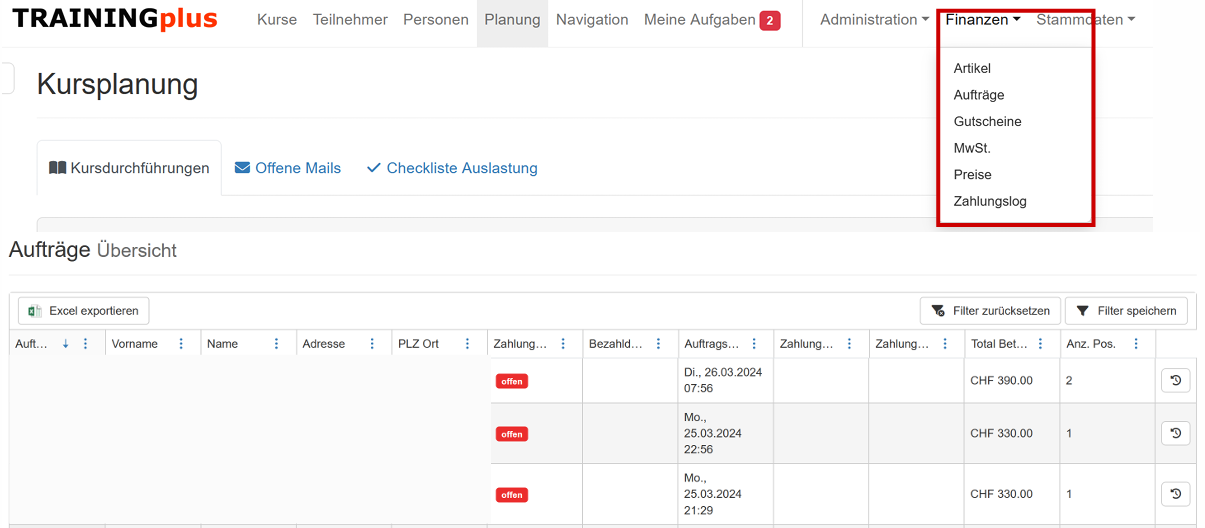Click history icon for CHF 390.00 order
1205x528 pixels.
point(1175,381)
